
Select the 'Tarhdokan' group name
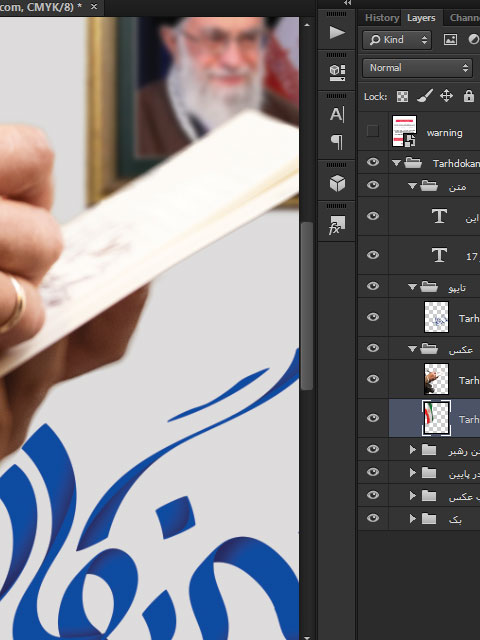click(x=456, y=164)
